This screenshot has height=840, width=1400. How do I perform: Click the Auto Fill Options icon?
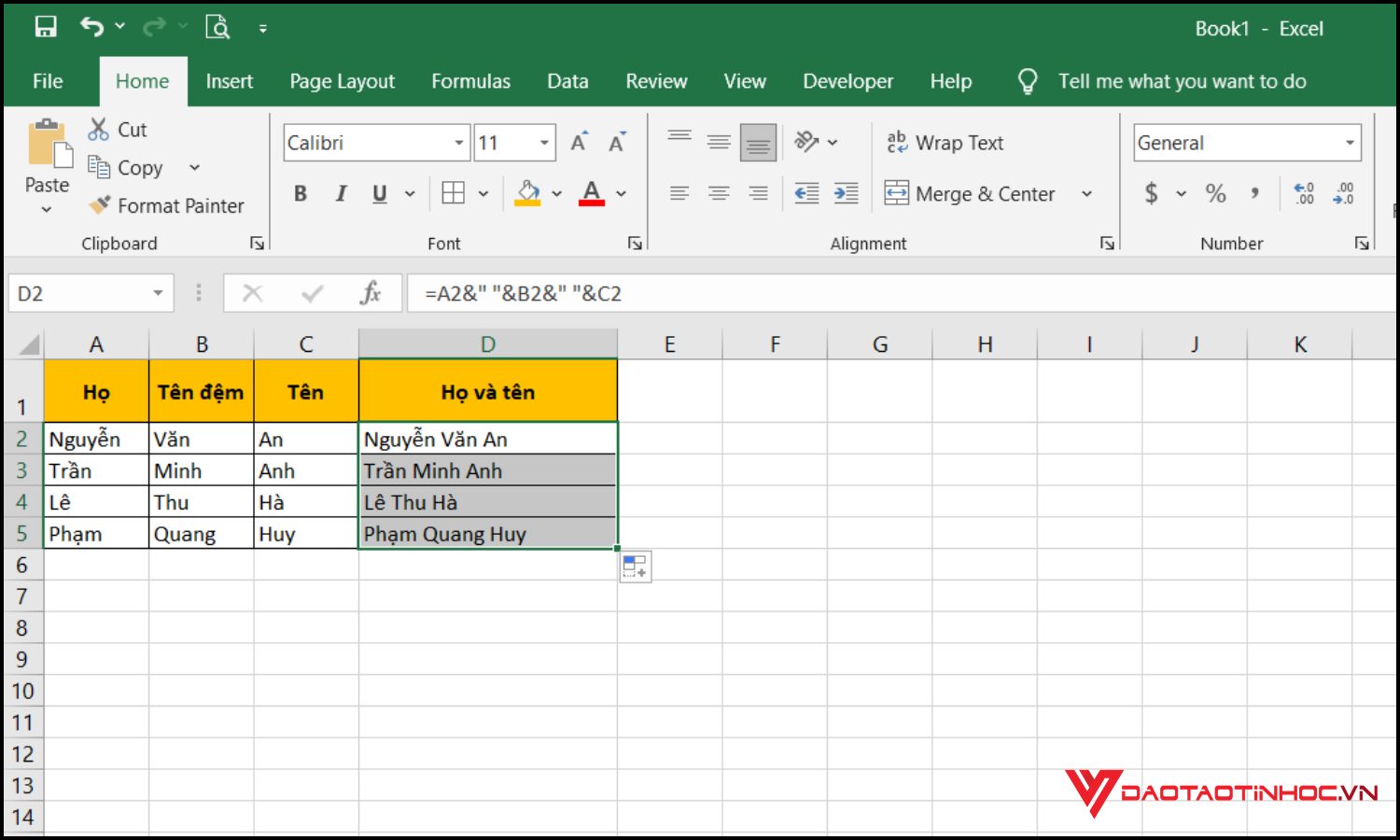(x=636, y=567)
